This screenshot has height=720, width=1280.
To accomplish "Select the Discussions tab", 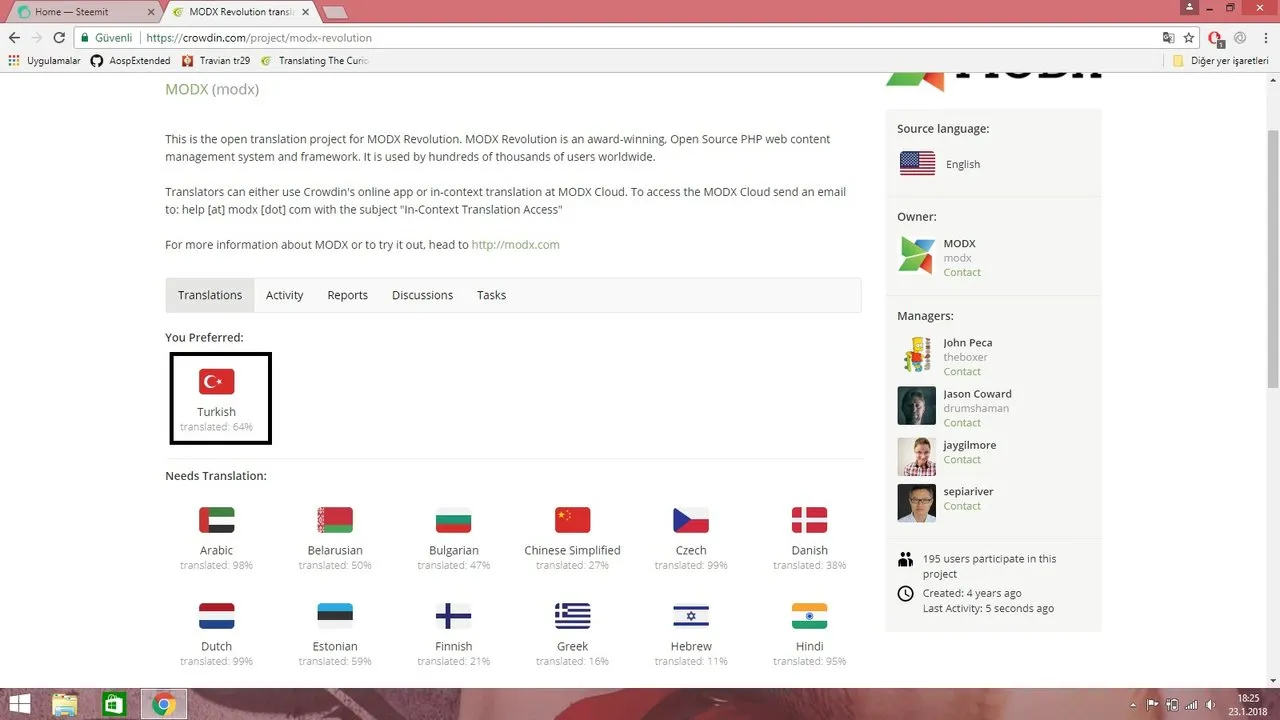I will pos(422,295).
